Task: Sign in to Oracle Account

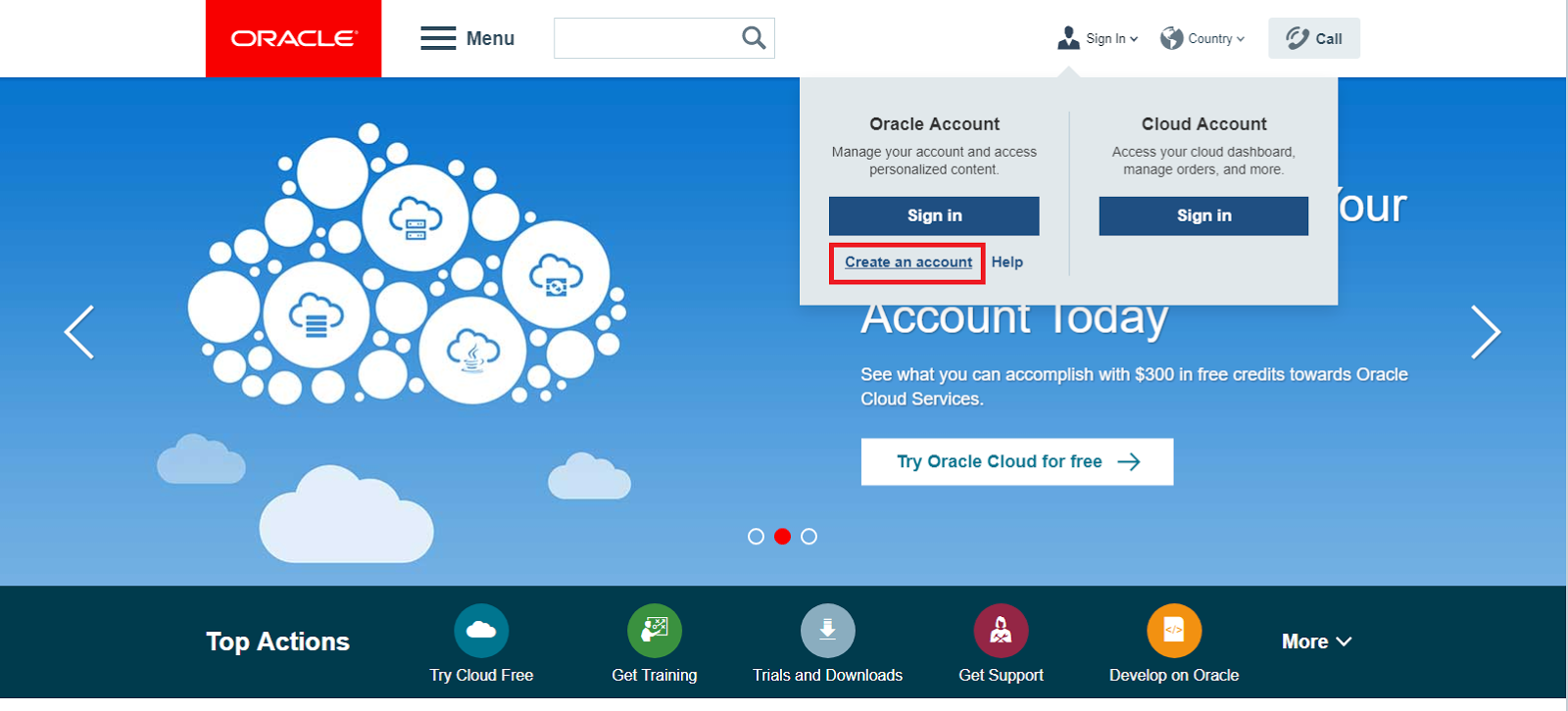Action: [x=934, y=215]
